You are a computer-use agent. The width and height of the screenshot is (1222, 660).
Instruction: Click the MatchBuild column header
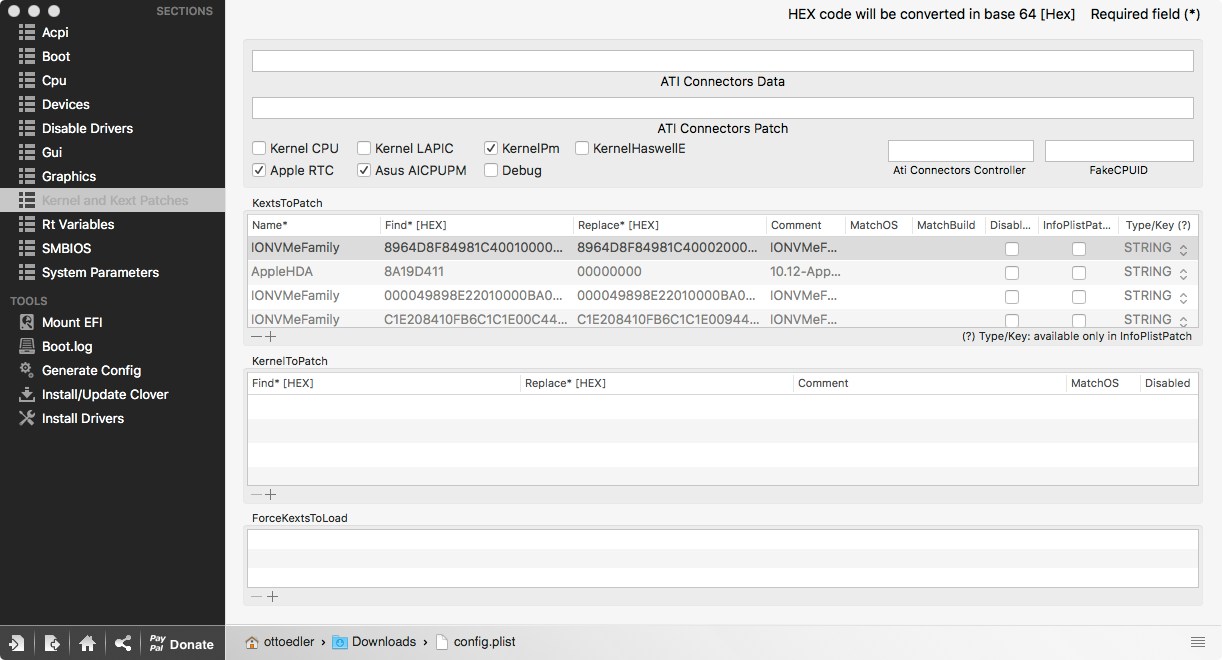click(948, 225)
